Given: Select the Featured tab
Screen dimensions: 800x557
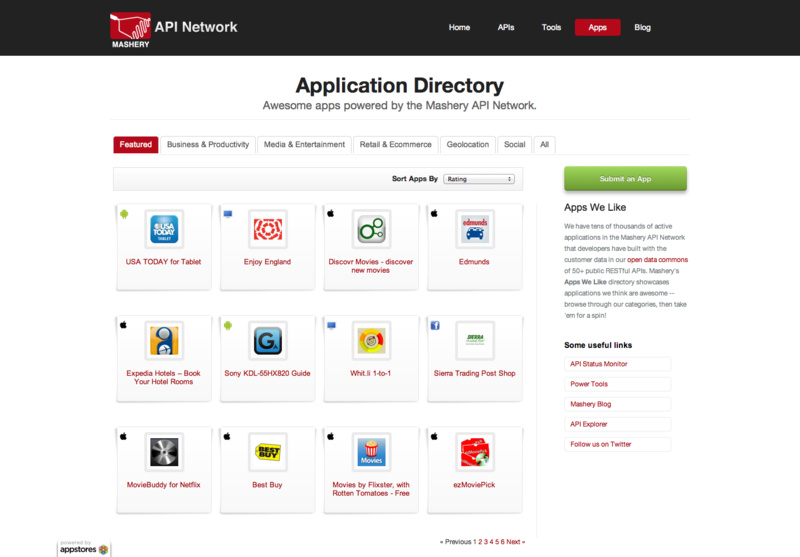Looking at the screenshot, I should (136, 145).
